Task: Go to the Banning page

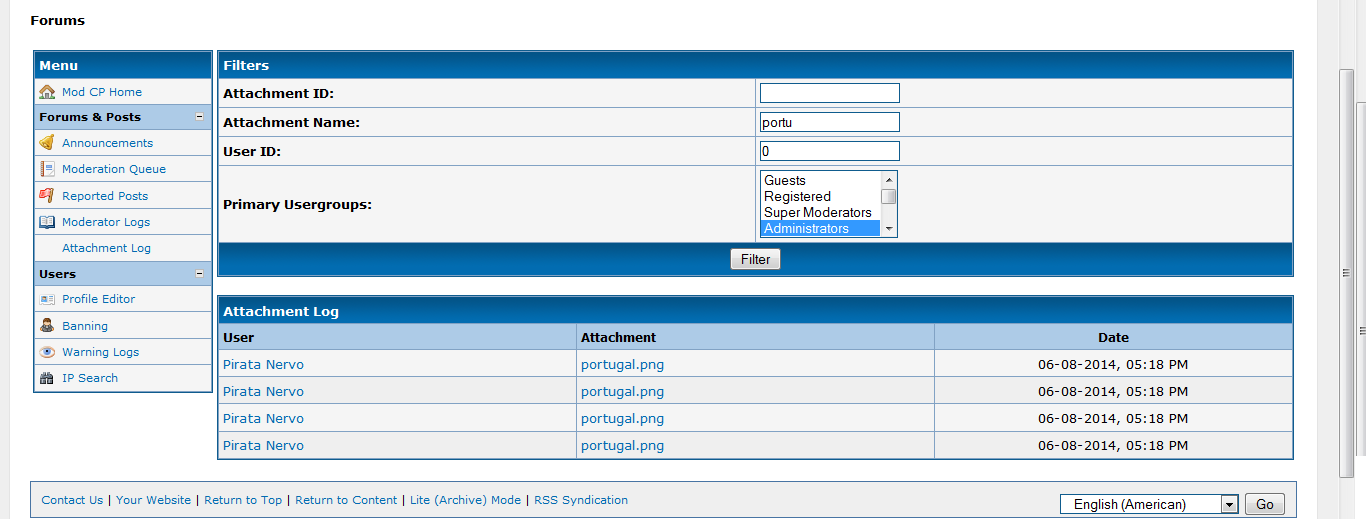Action: tap(85, 326)
